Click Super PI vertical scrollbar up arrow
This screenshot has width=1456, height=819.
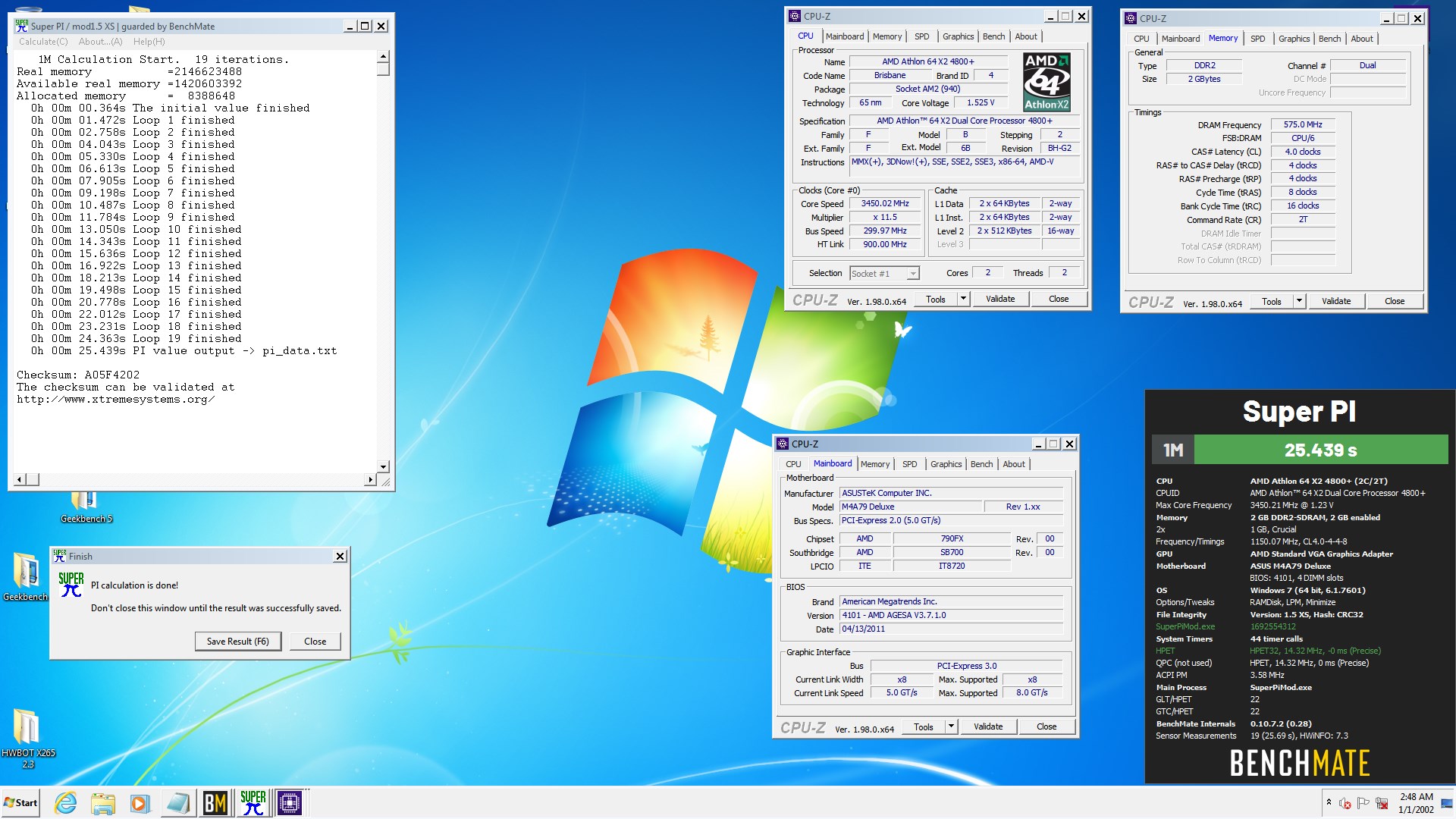click(383, 56)
